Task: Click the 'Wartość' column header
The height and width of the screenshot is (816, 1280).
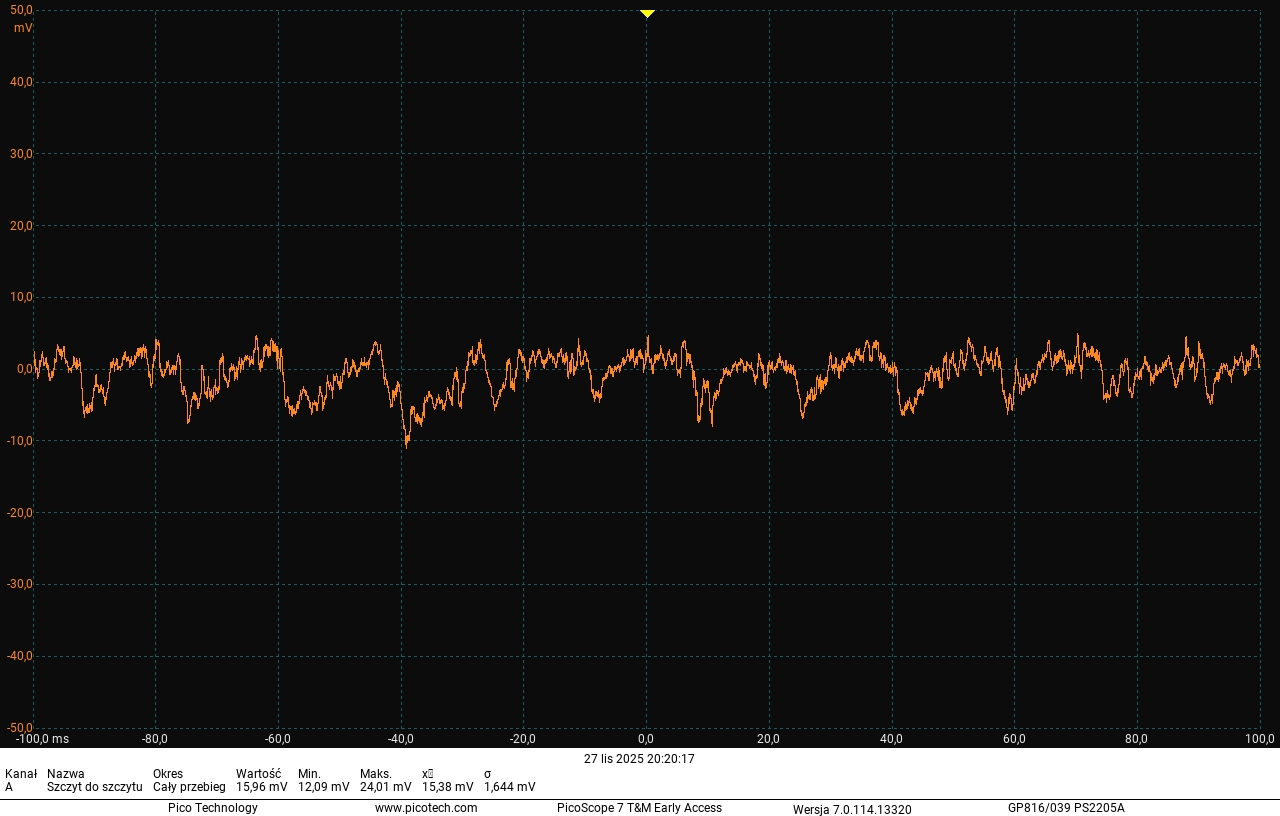Action: 258,774
